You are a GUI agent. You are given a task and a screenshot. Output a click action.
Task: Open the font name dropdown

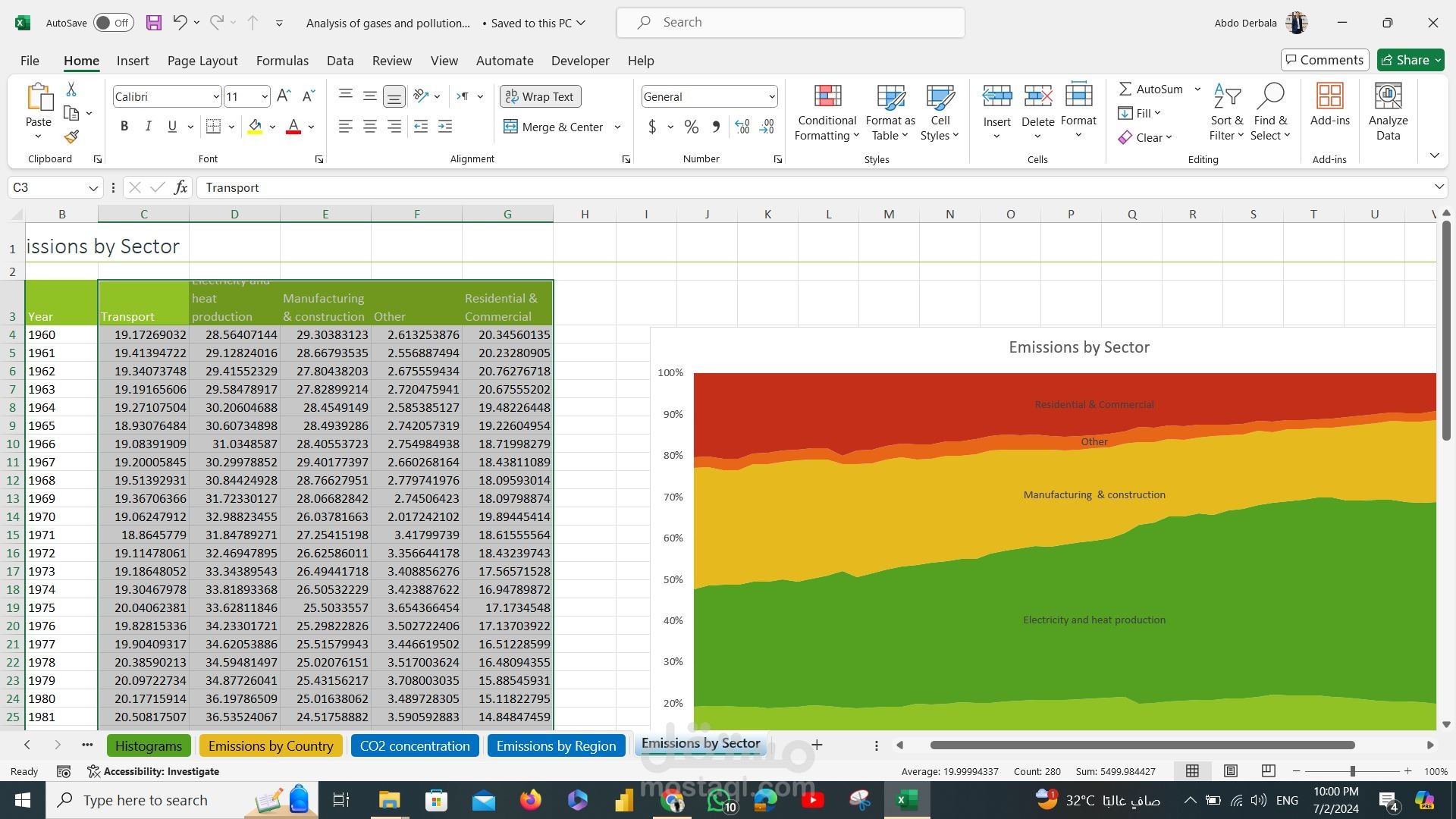(x=216, y=96)
